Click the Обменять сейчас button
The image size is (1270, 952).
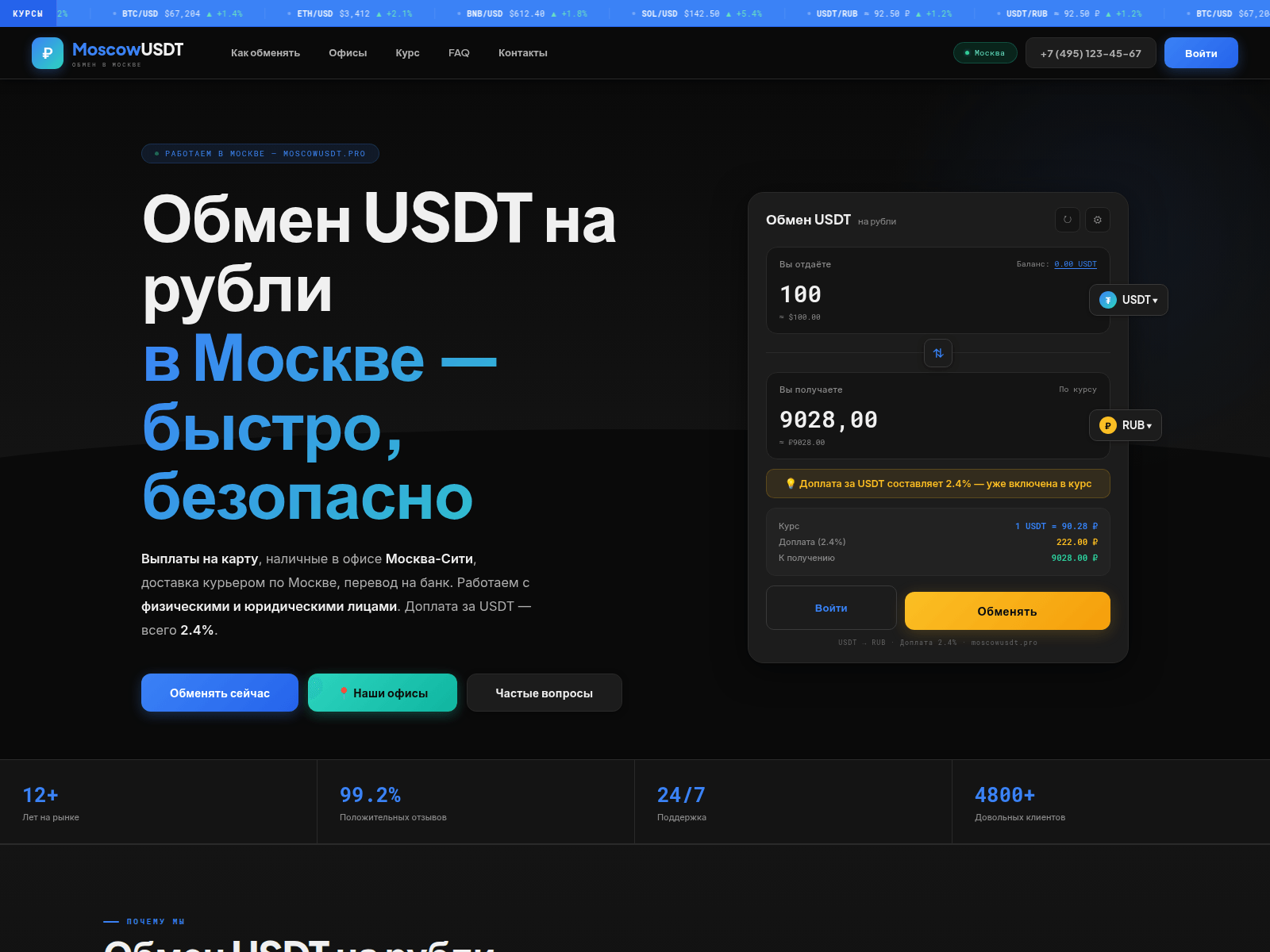point(220,693)
